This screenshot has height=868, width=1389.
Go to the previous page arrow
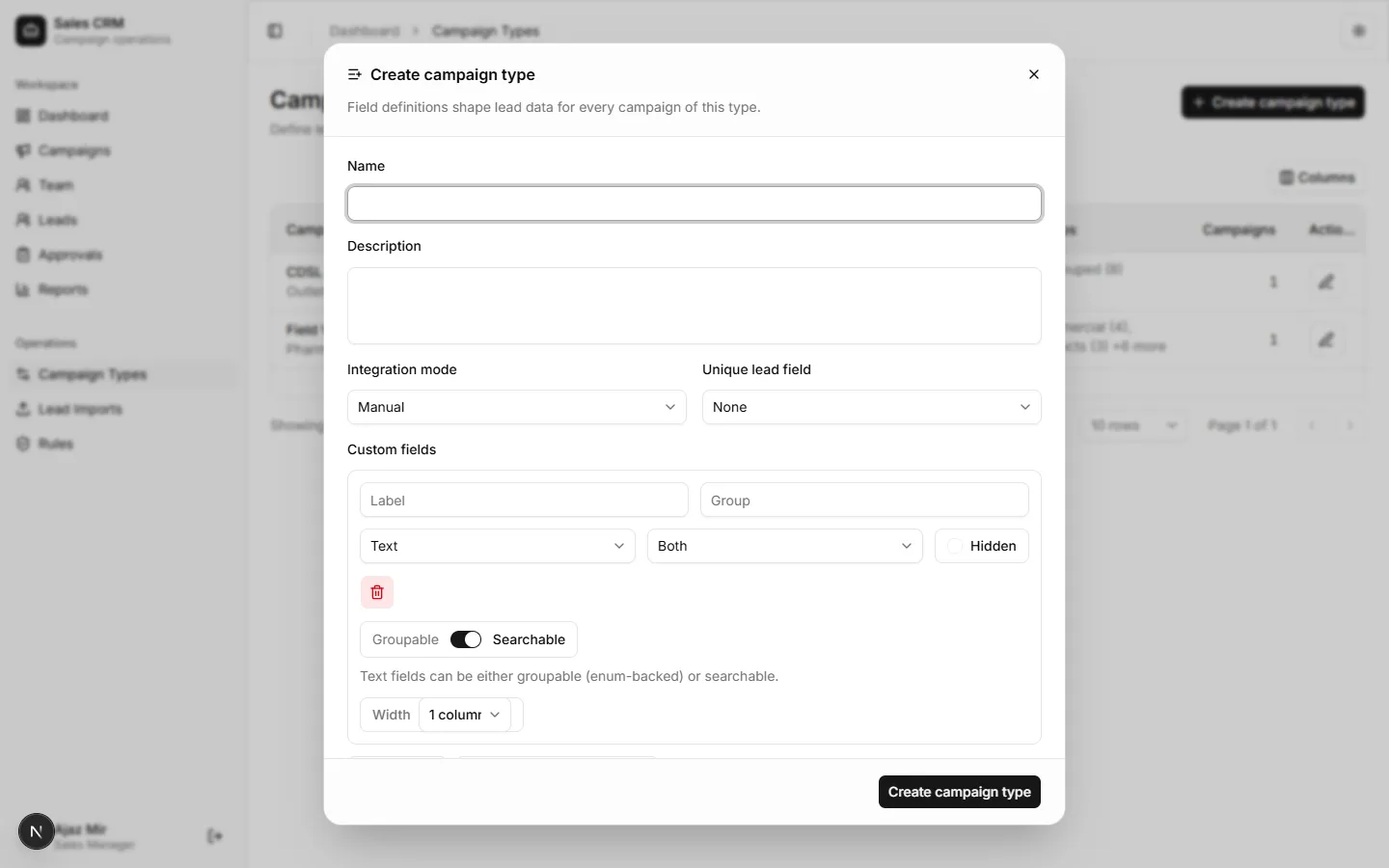pyautogui.click(x=1312, y=425)
